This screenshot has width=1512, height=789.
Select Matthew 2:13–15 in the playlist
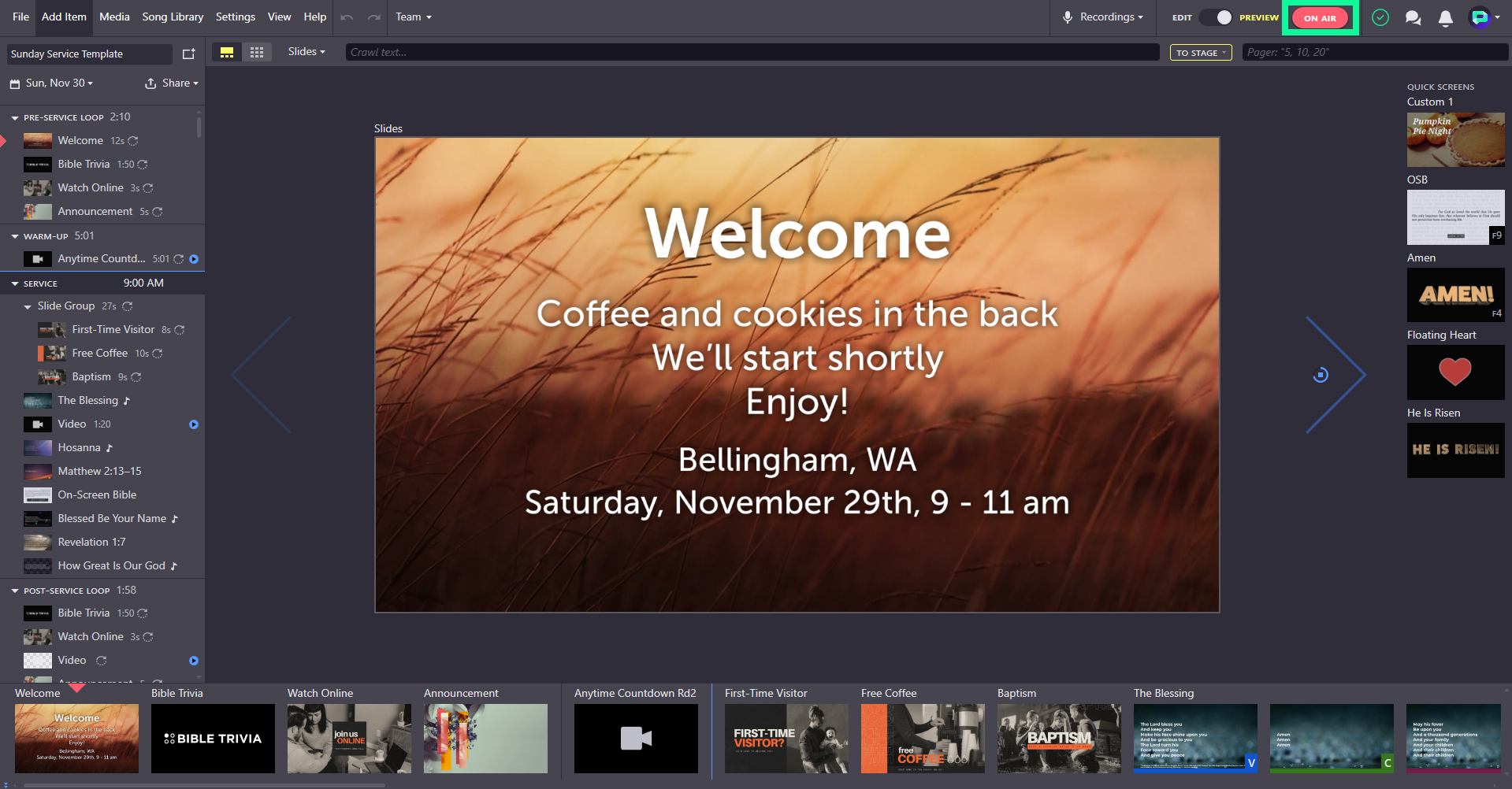click(102, 472)
